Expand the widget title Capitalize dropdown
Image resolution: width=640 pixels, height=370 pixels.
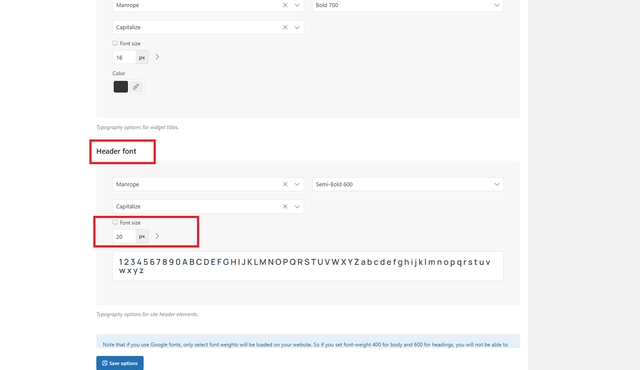297,27
